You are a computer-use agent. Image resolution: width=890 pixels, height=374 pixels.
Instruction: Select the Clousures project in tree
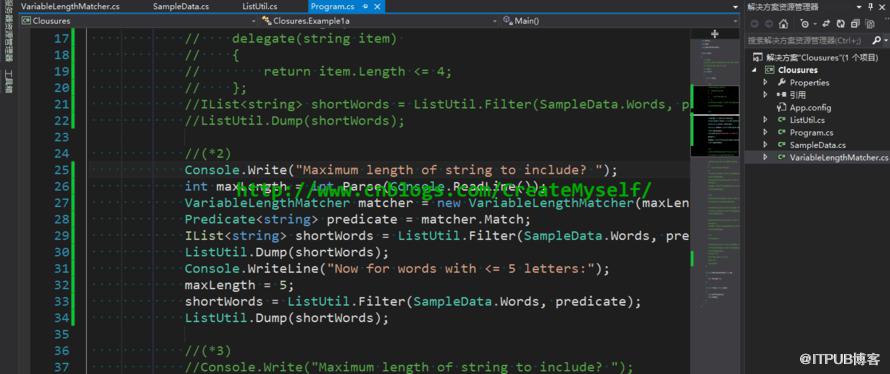coord(797,70)
